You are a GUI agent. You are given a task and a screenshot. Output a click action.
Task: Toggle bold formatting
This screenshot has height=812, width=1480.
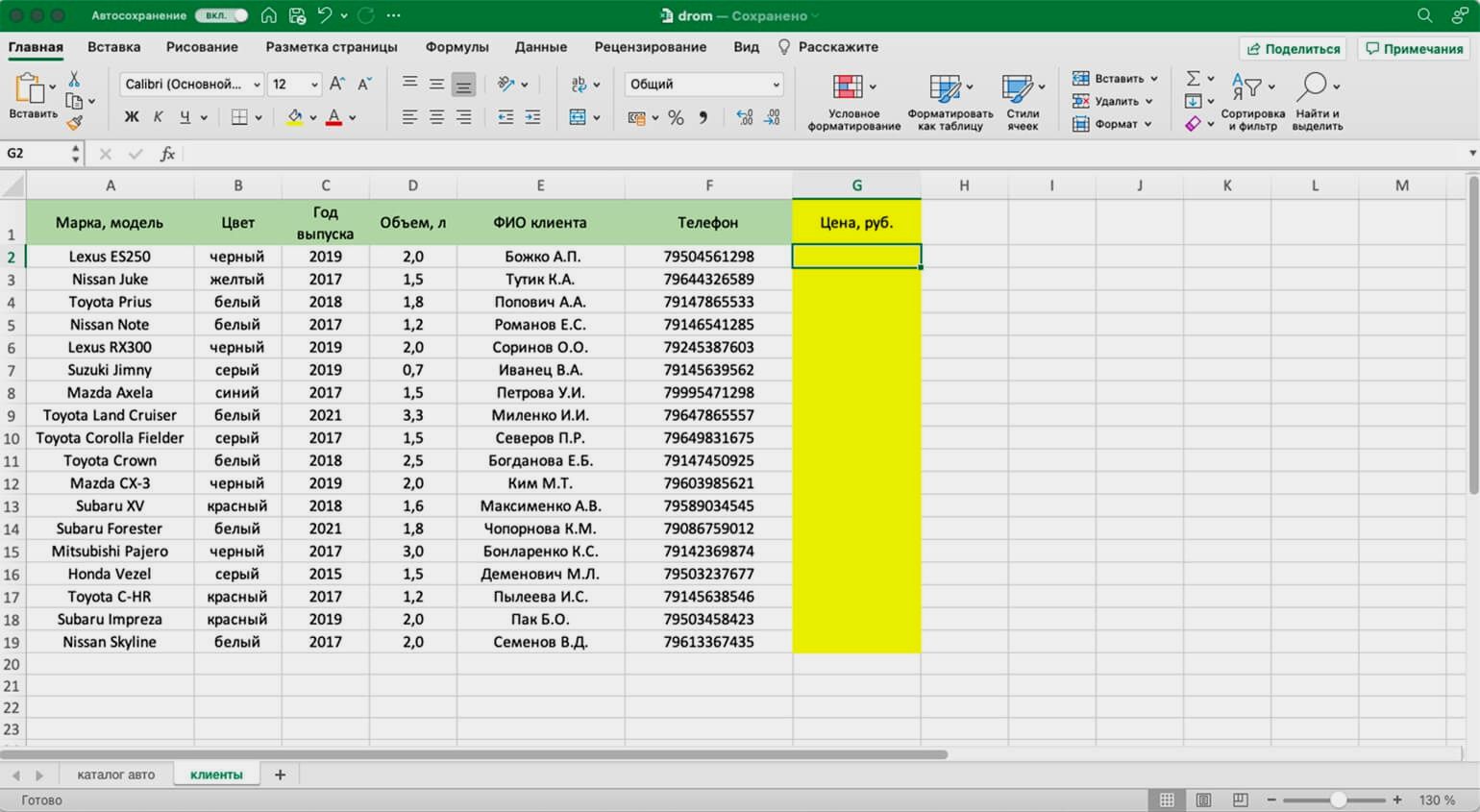[x=132, y=117]
